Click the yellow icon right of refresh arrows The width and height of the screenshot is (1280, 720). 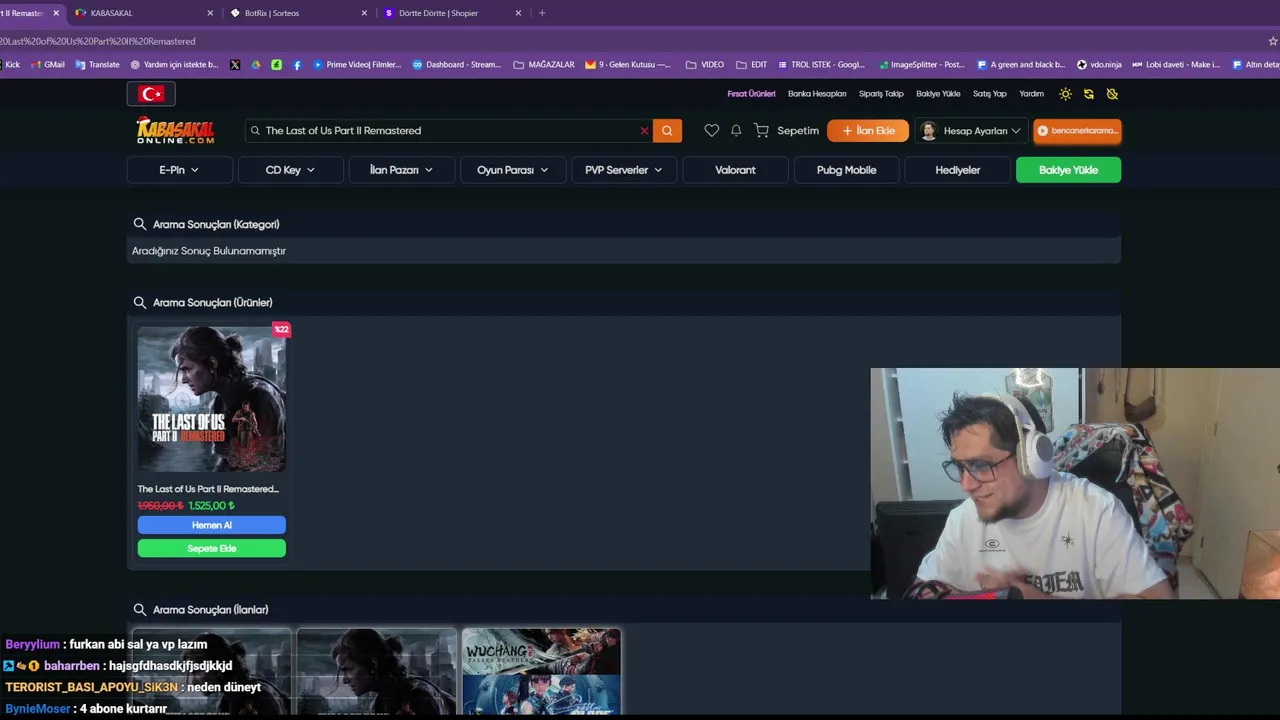pyautogui.click(x=1112, y=94)
